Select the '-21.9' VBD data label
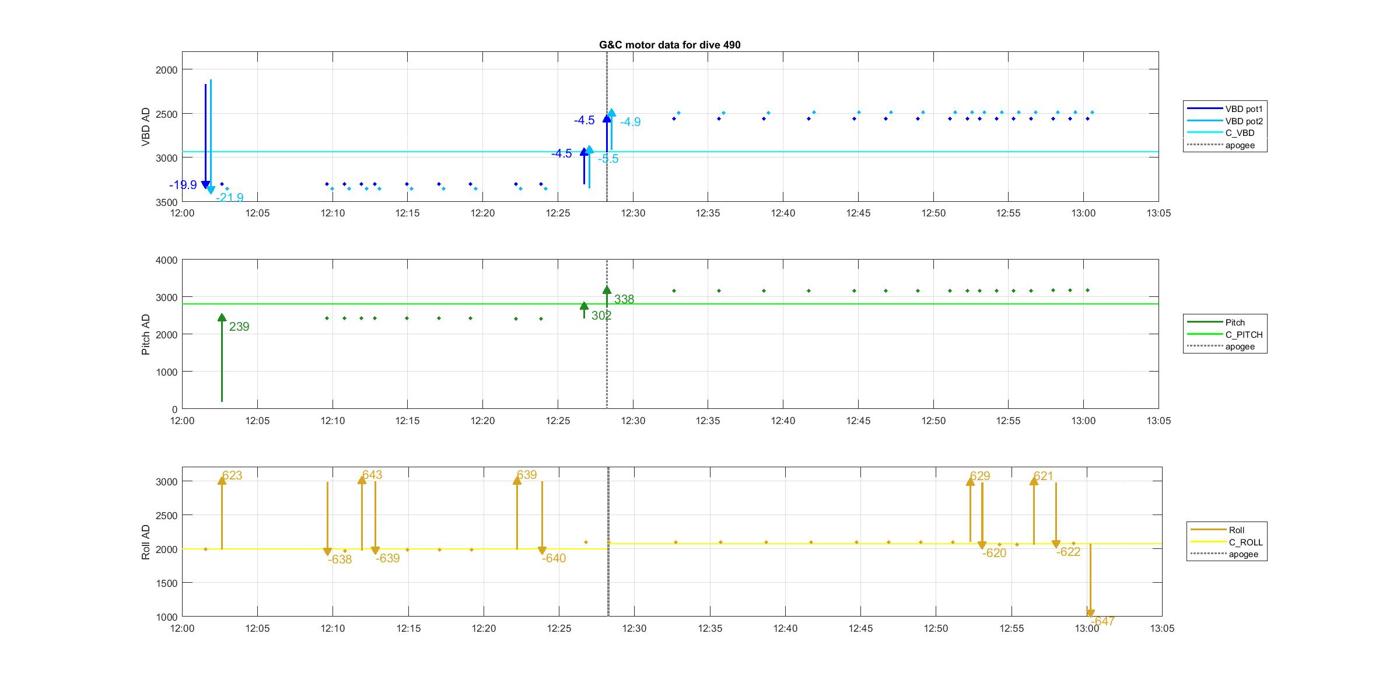Screen dimensions: 1400x693 [230, 198]
